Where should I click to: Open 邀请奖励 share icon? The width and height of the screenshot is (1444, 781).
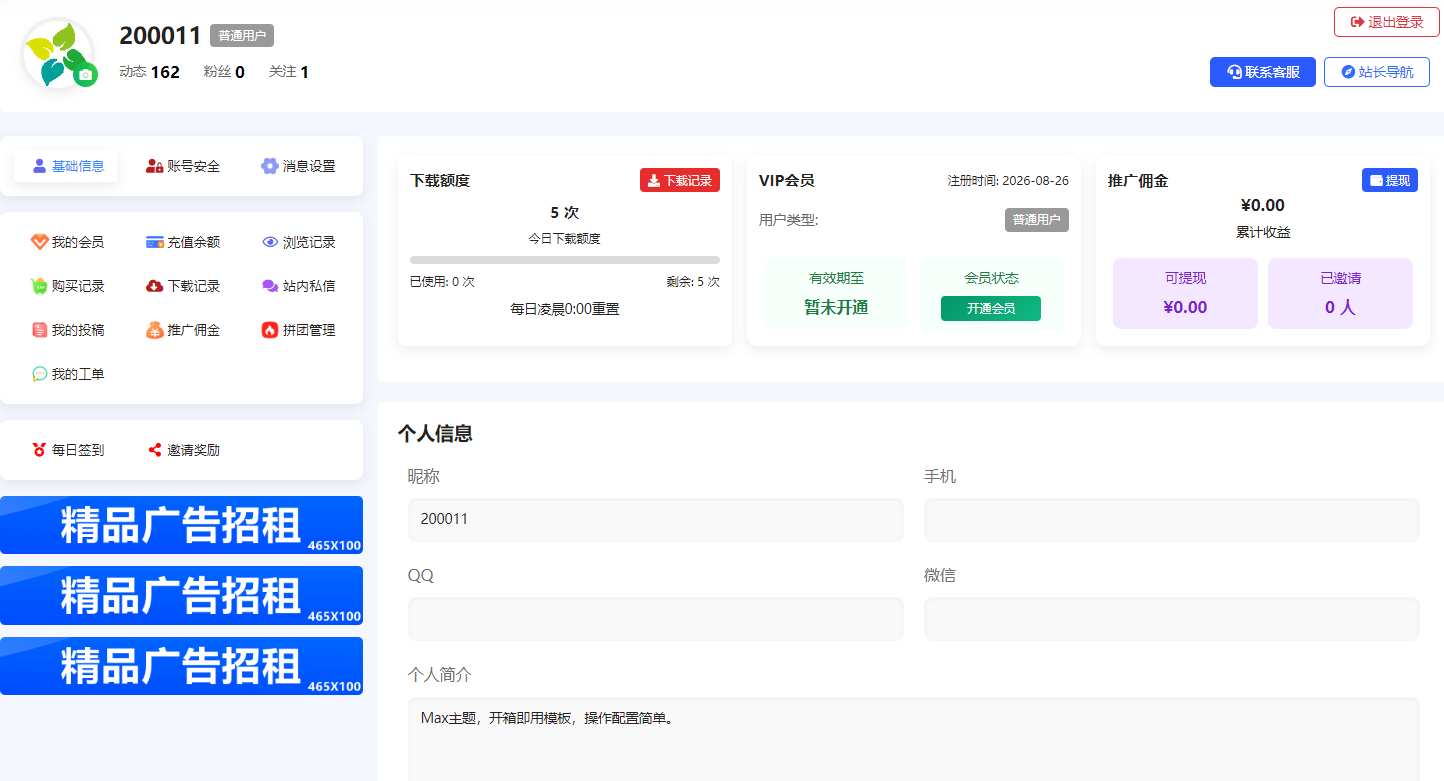click(155, 450)
